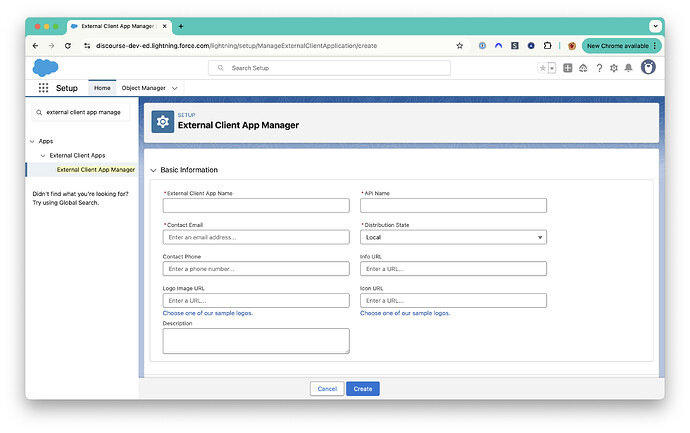Select External Client App Manager in sidebar
The width and height of the screenshot is (690, 433).
pyautogui.click(x=96, y=169)
